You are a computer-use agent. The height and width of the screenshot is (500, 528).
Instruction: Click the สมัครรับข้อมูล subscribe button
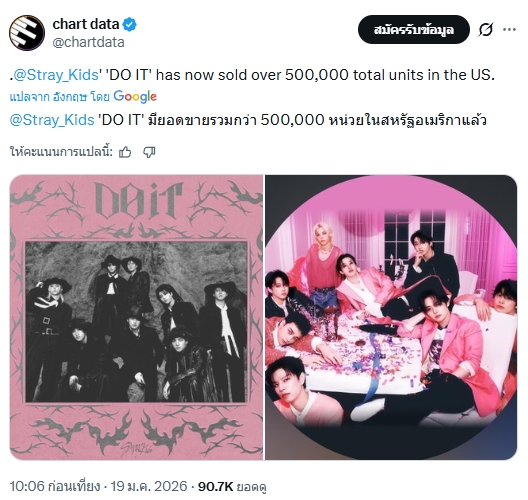(414, 30)
